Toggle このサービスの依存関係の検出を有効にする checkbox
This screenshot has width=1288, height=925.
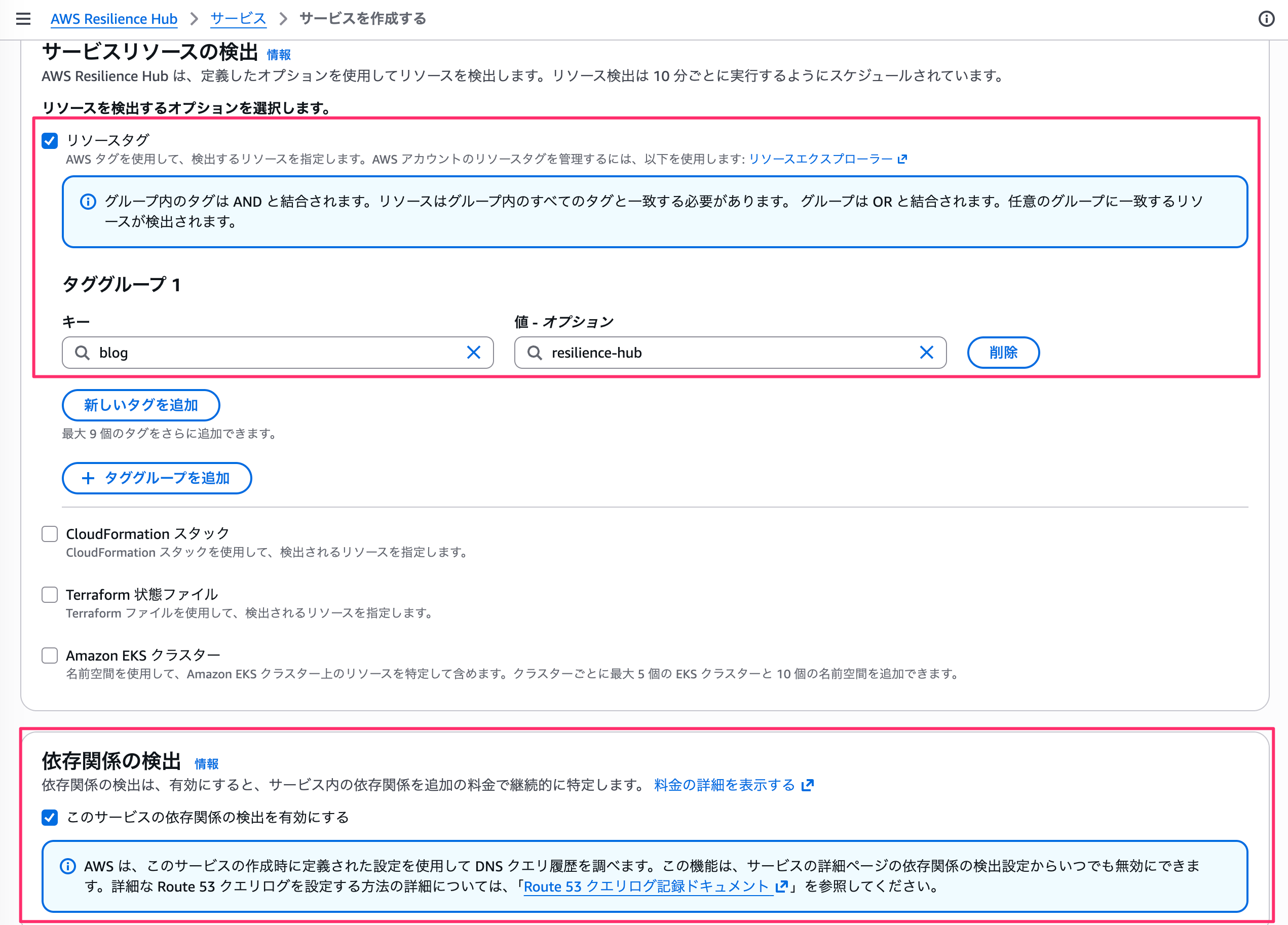point(50,817)
